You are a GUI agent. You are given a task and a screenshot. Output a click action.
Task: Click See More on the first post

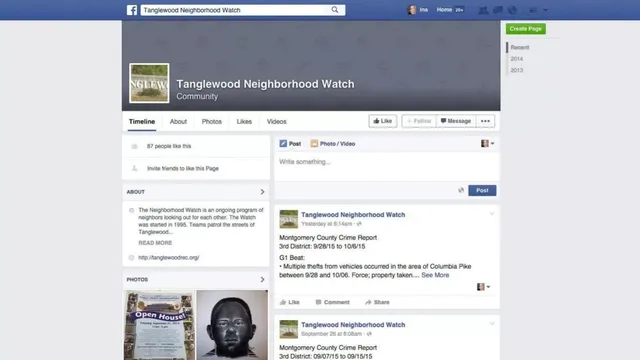435,275
